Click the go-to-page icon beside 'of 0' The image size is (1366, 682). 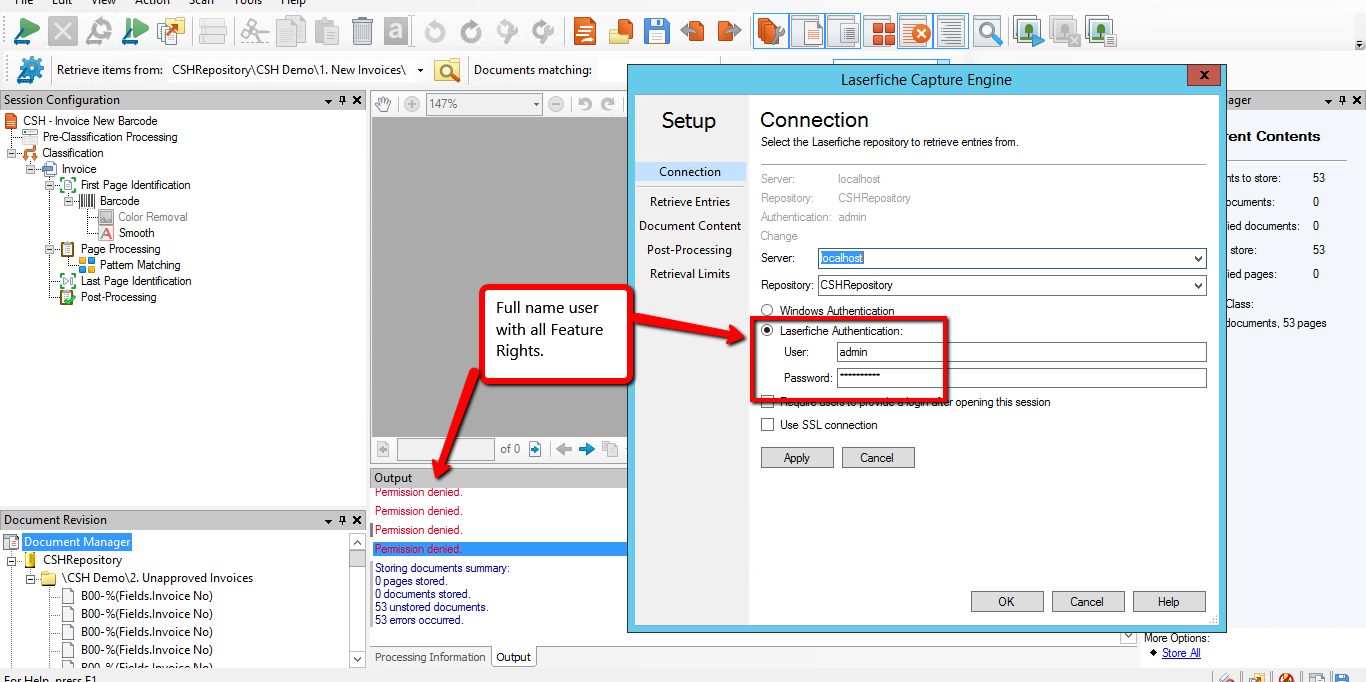535,449
